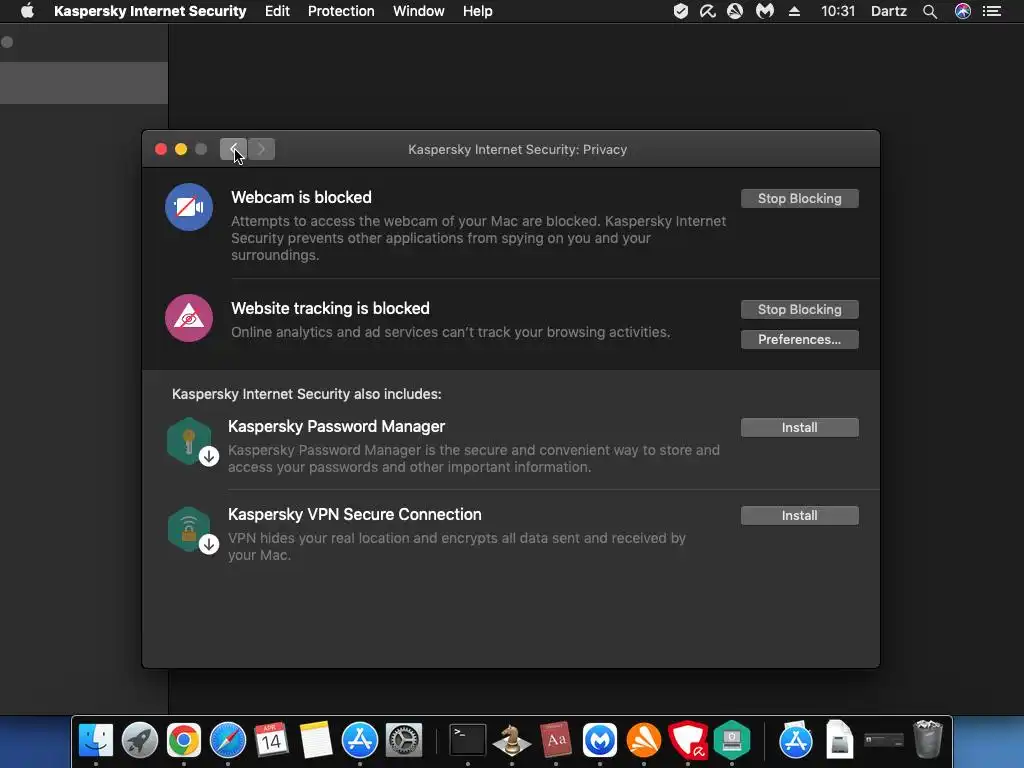Open Finder from the Dock
This screenshot has width=1024, height=768.
coord(96,741)
